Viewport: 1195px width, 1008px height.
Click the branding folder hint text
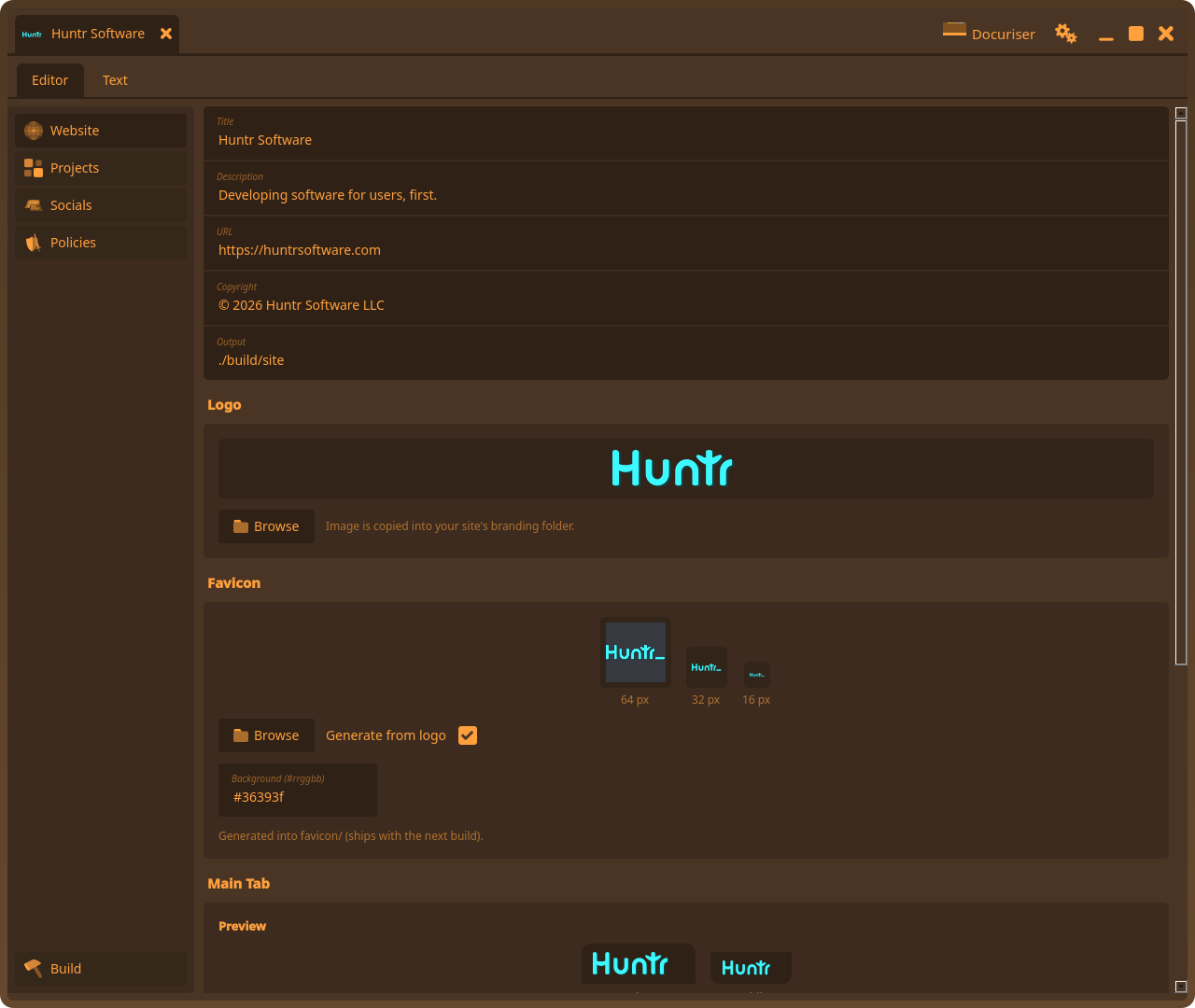tap(450, 526)
